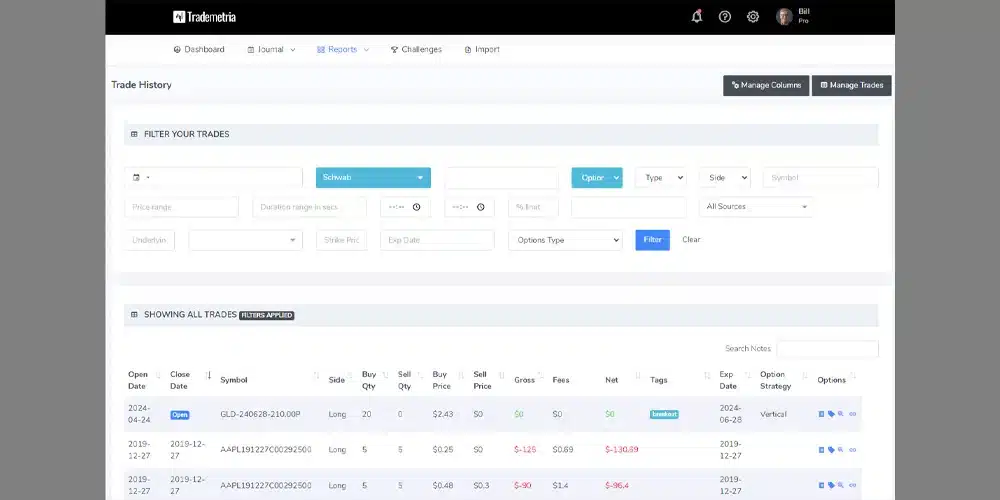Click the tag icon in the $-96.4 trade row
The image size is (1000, 500).
click(x=831, y=485)
